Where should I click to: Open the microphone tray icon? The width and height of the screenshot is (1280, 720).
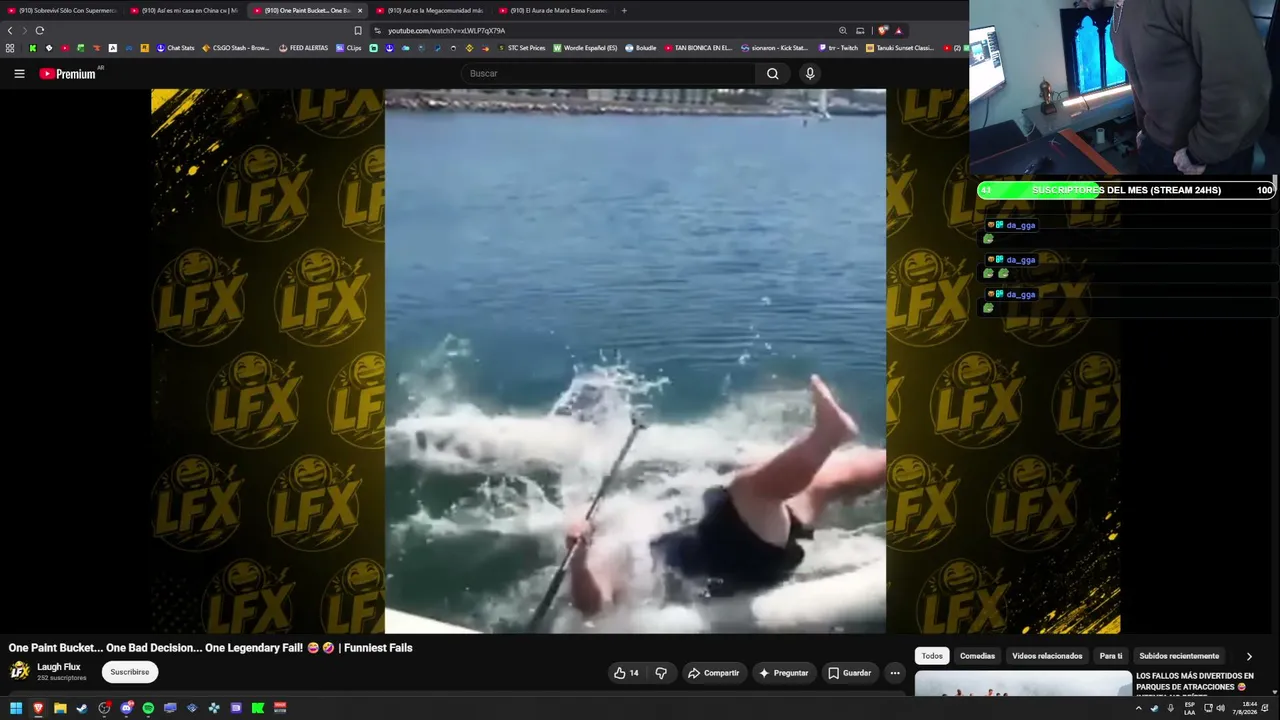tap(1171, 708)
